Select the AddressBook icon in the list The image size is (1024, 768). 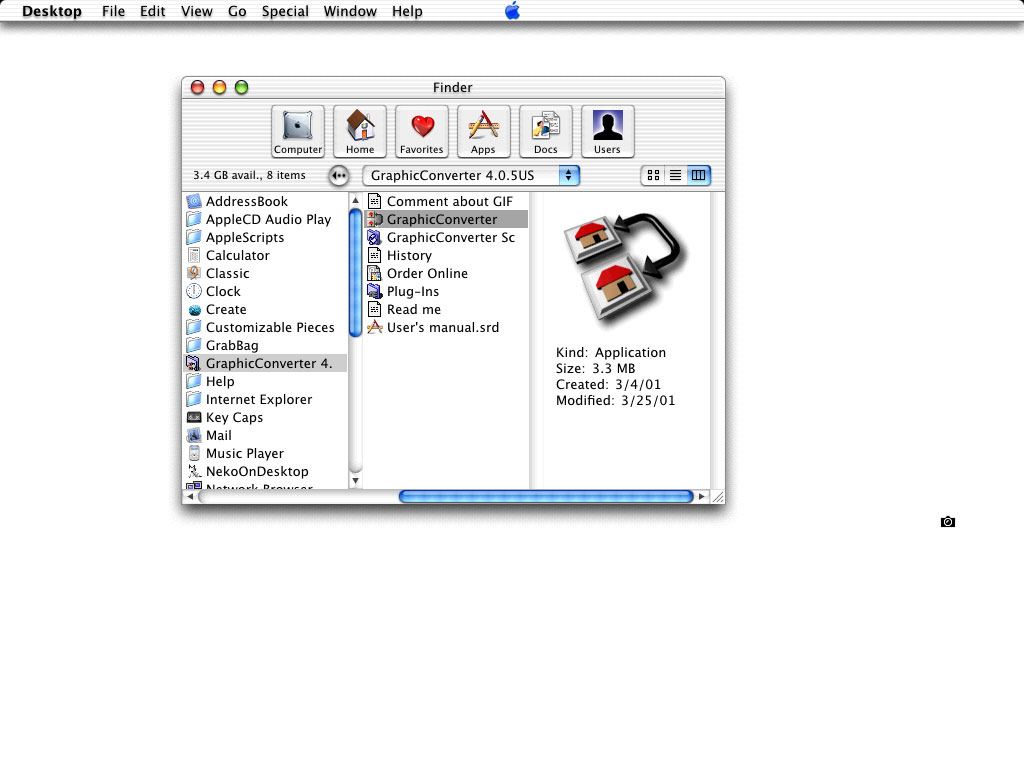194,201
